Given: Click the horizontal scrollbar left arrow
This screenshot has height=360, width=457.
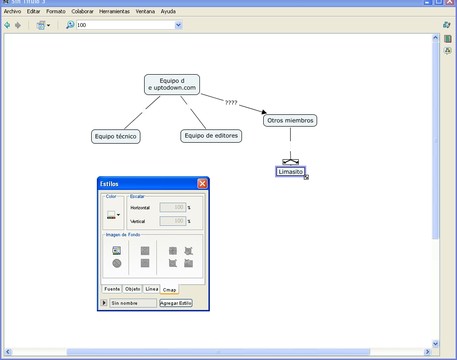Looking at the screenshot, I should click(x=8, y=352).
